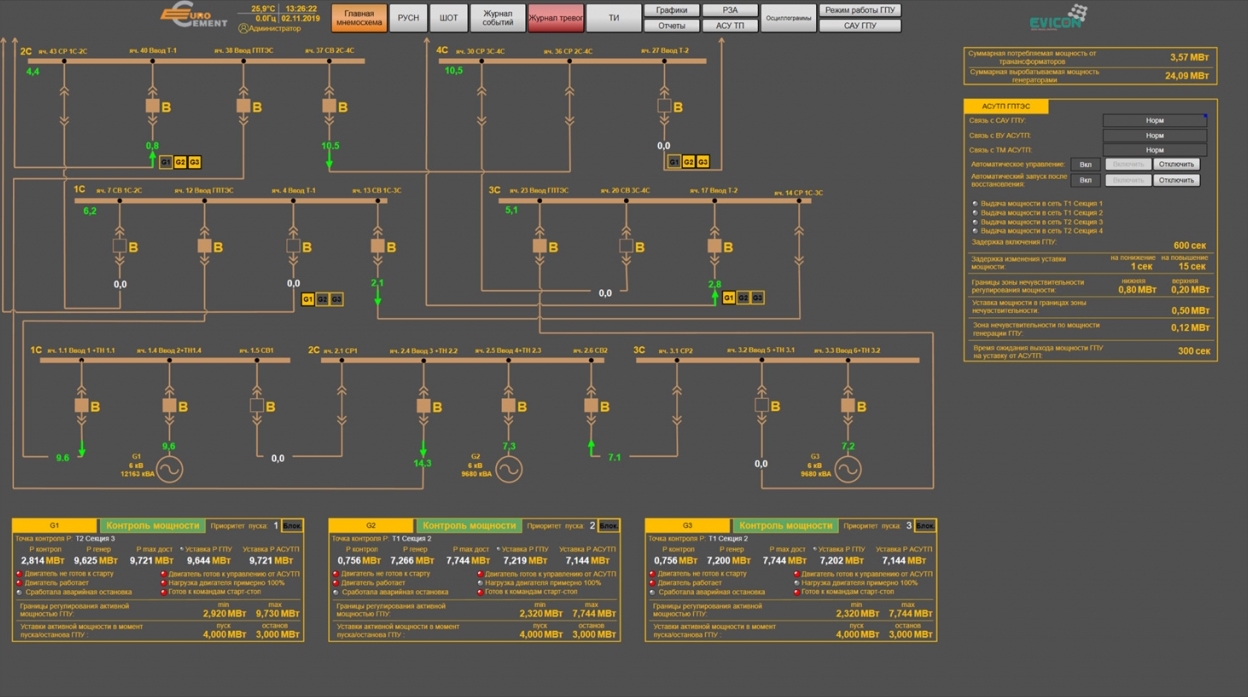The image size is (1248, 697).
Task: Select the G2 generator symbol
Action: pos(509,468)
